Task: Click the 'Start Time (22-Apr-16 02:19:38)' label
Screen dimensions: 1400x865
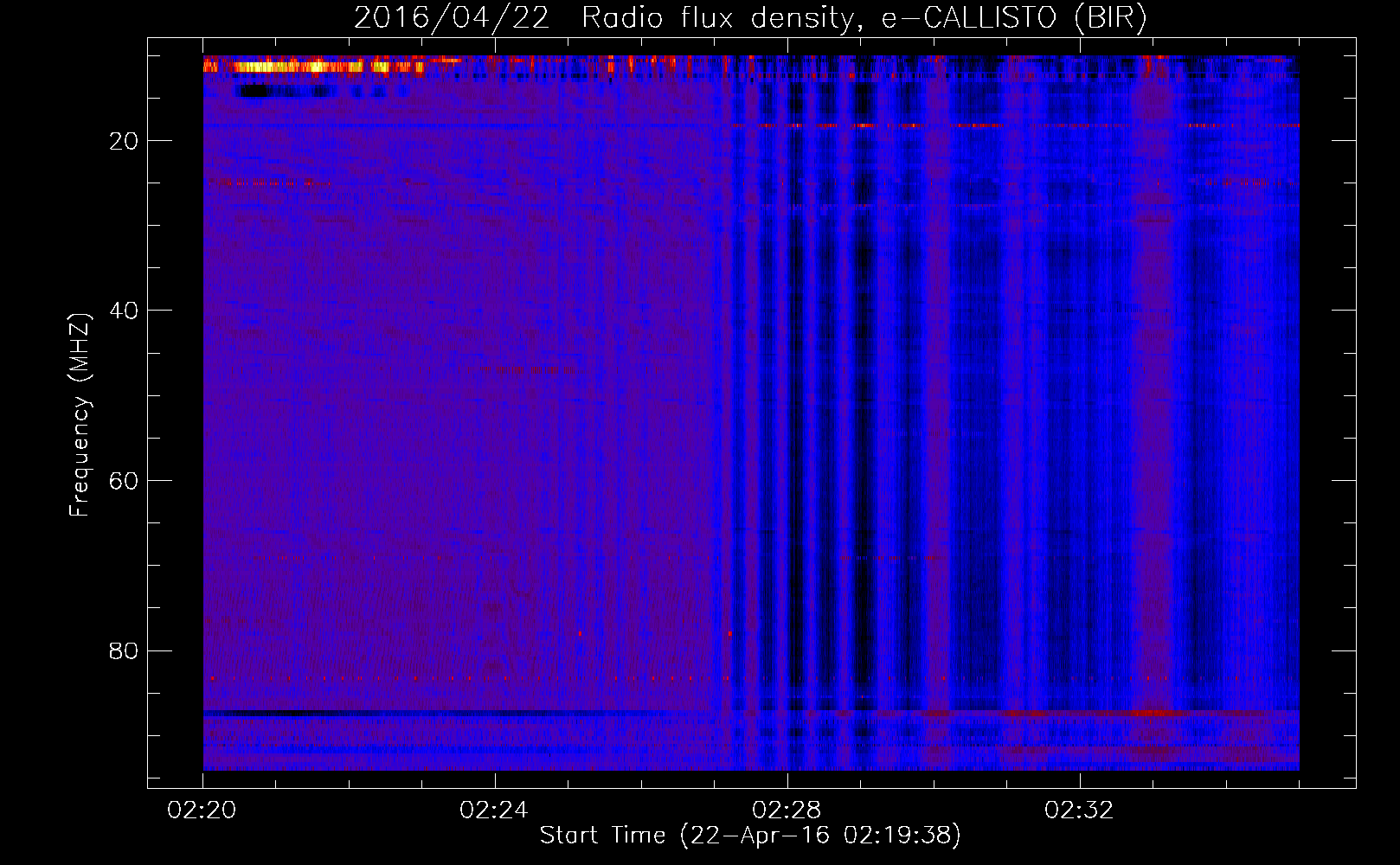Action: pyautogui.click(x=750, y=836)
